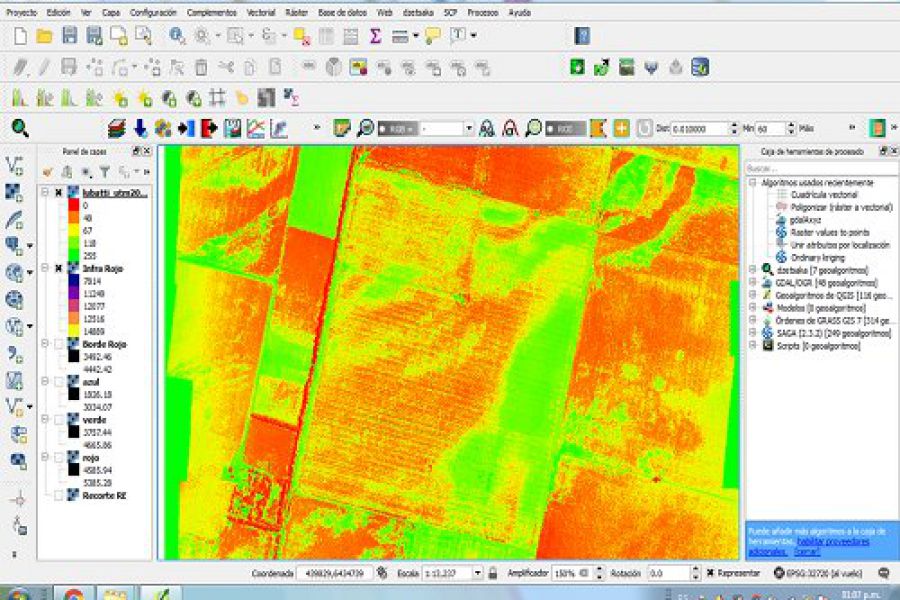Show the Recorte RE layer
900x600 pixels.
59,496
